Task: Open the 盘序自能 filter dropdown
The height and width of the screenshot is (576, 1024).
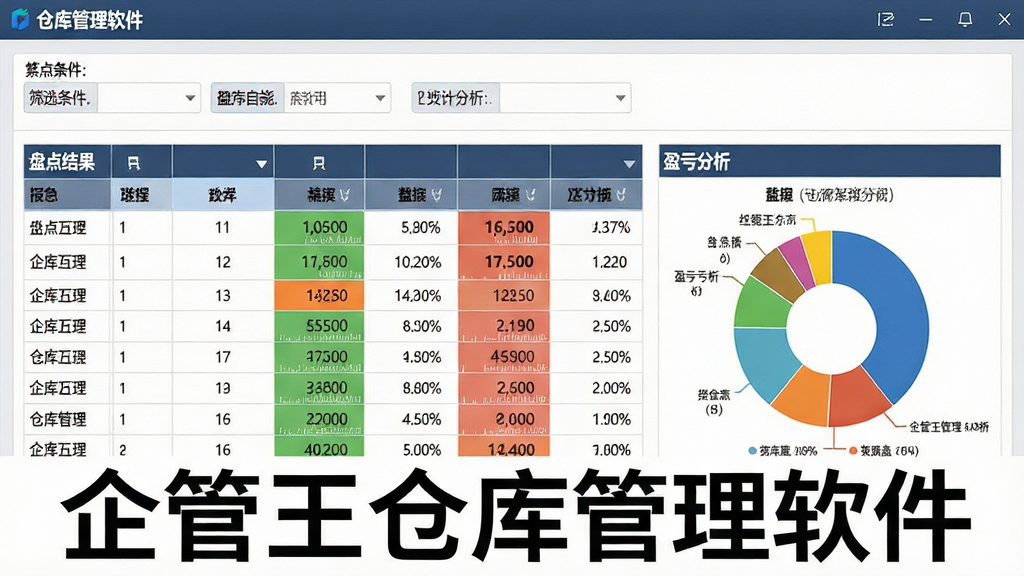Action: (x=380, y=98)
